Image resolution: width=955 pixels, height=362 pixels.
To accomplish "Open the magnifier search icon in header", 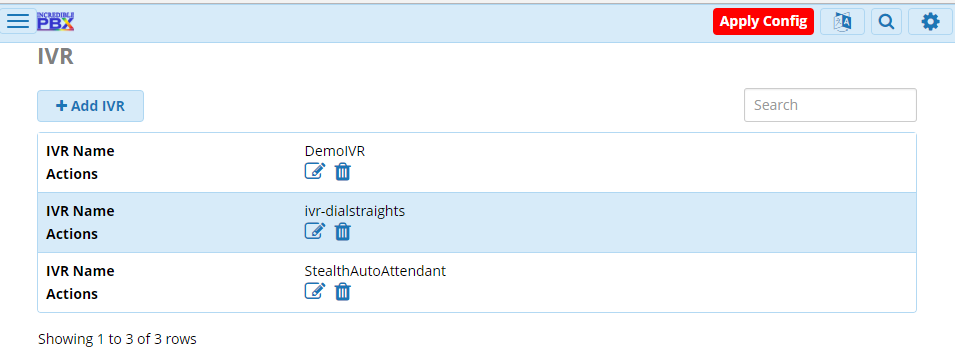I will tap(886, 22).
